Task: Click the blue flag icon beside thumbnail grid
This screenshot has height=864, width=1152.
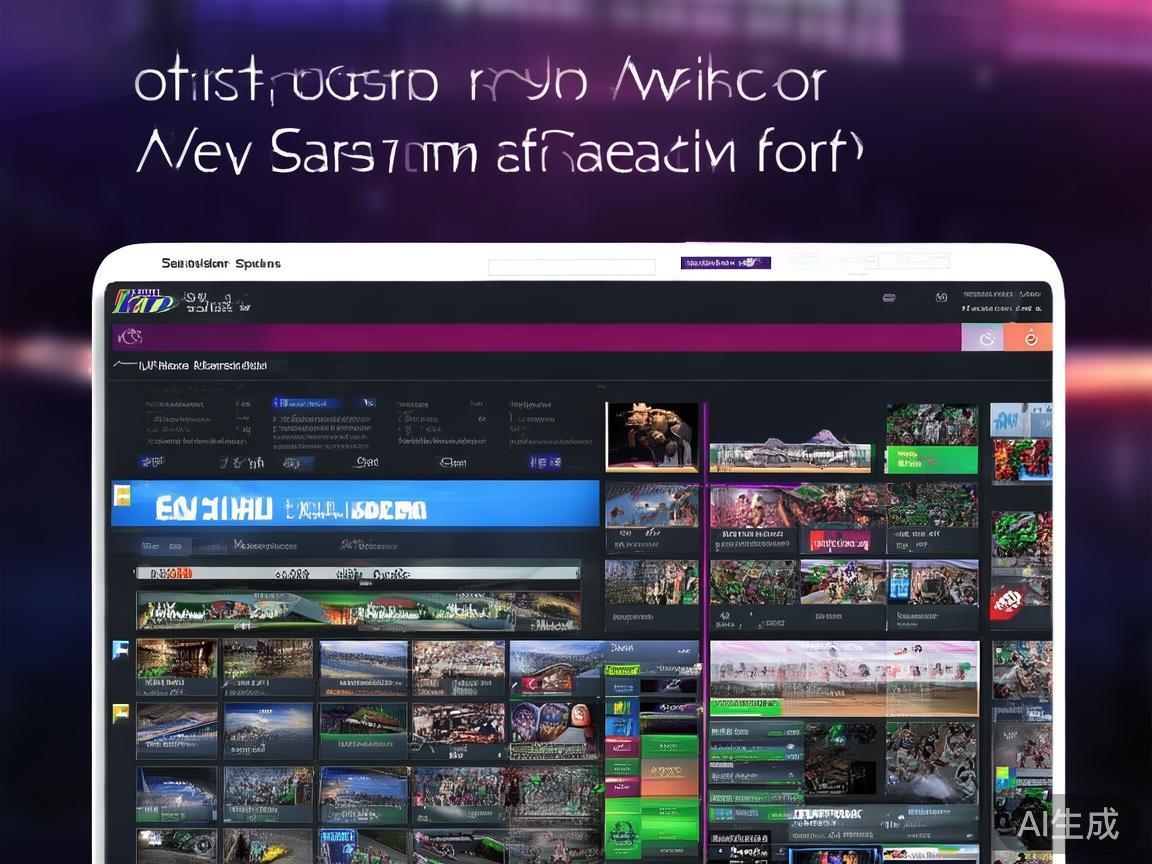Action: pos(121,650)
